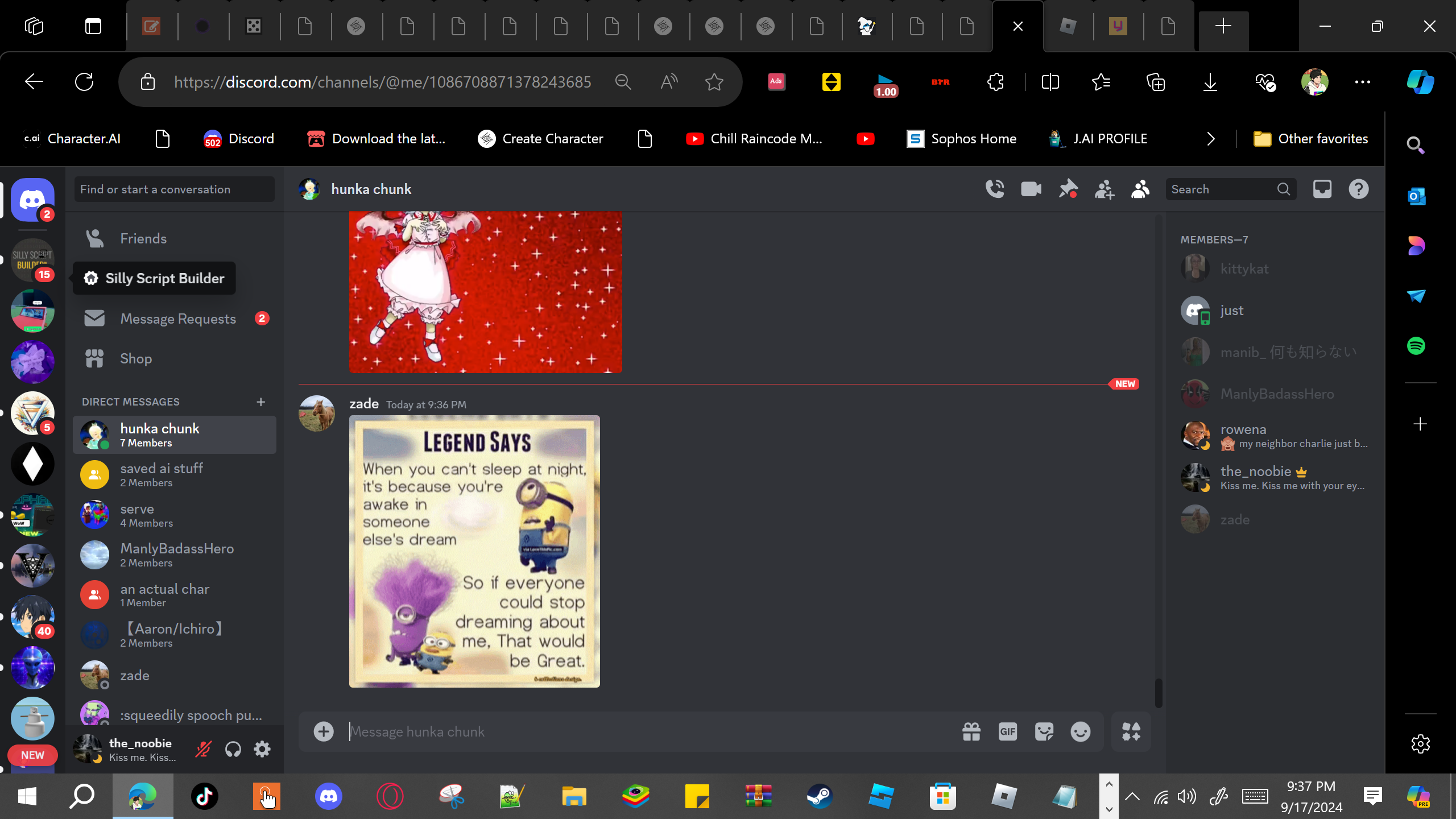Toggle deafen headphones
The width and height of the screenshot is (1456, 819).
tap(233, 749)
